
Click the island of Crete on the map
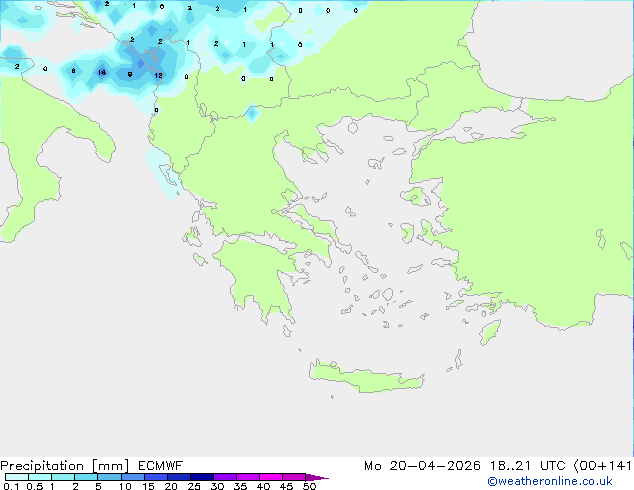point(364,377)
